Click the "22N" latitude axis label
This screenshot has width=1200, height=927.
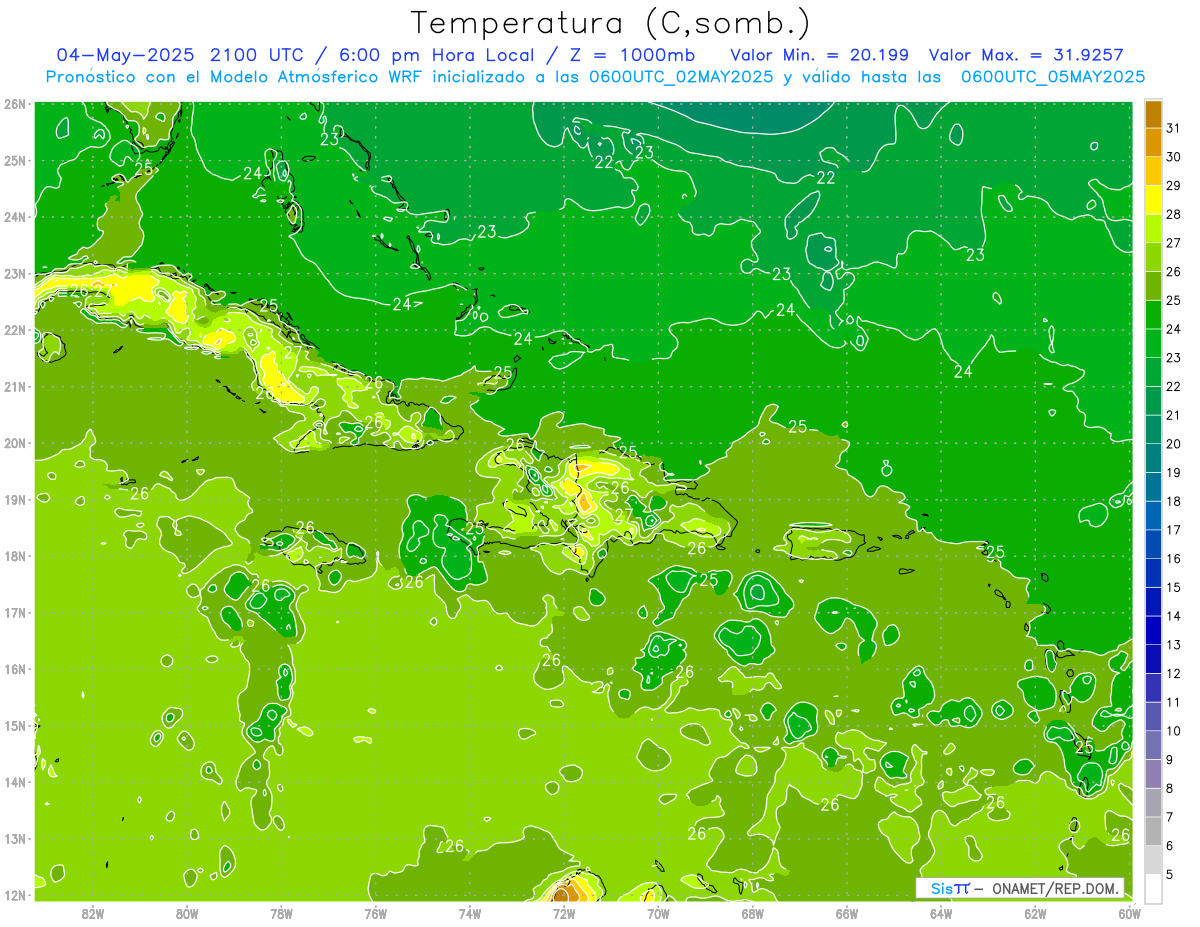pos(16,330)
